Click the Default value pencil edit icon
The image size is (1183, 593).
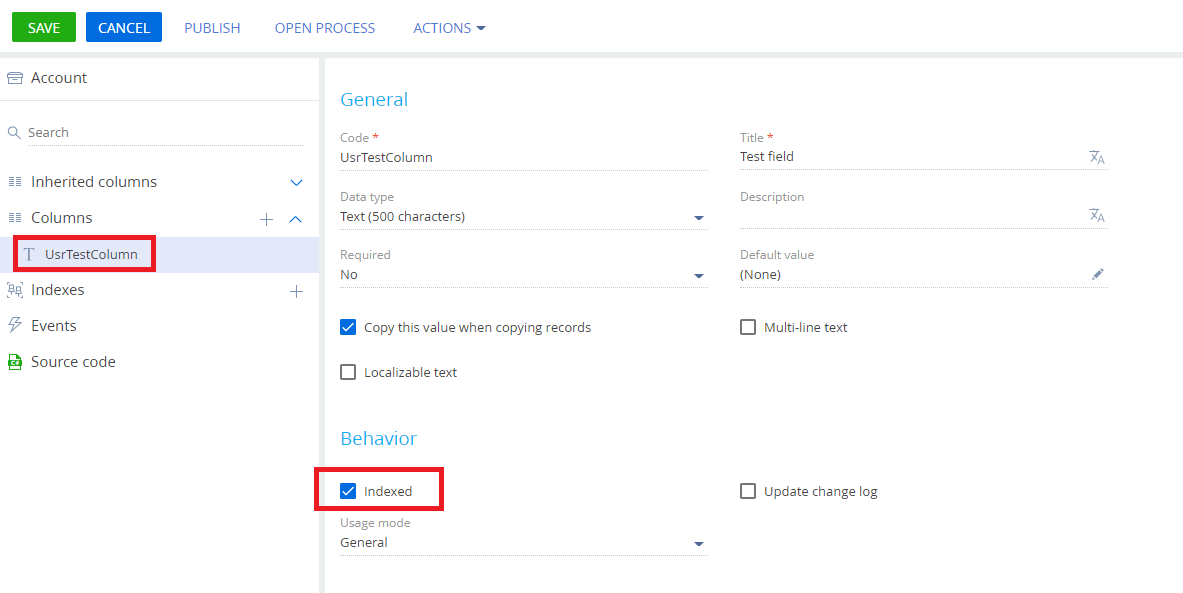1098,275
